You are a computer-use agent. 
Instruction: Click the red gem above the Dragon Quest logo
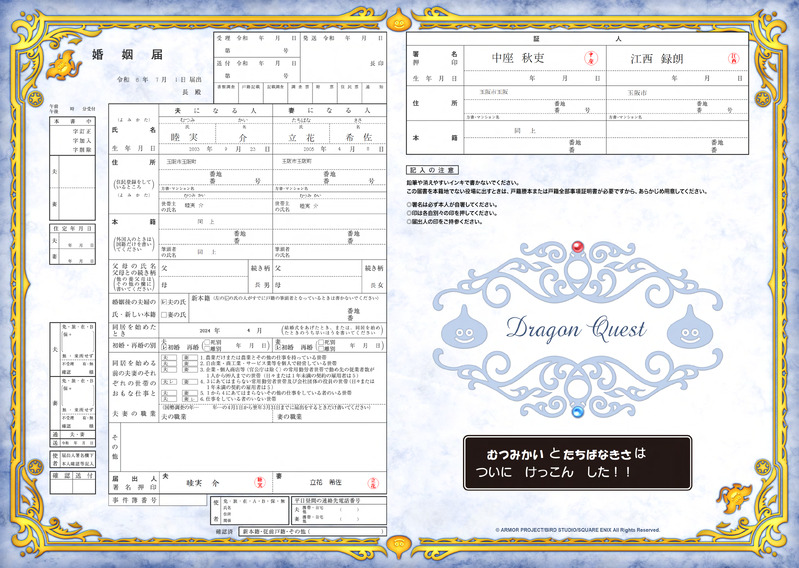pos(577,247)
